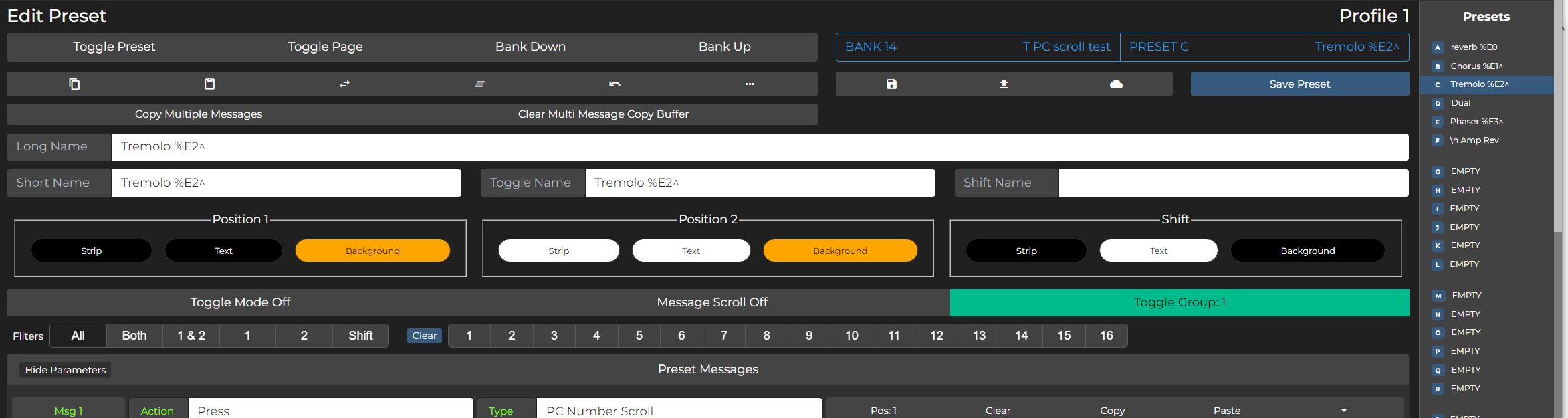This screenshot has height=418, width=1568.
Task: Click Toggle Page in the top bar
Action: pyautogui.click(x=326, y=47)
